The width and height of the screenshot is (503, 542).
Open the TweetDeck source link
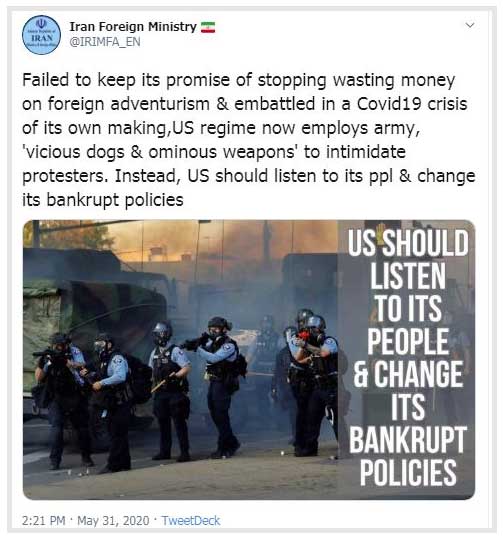(x=191, y=521)
